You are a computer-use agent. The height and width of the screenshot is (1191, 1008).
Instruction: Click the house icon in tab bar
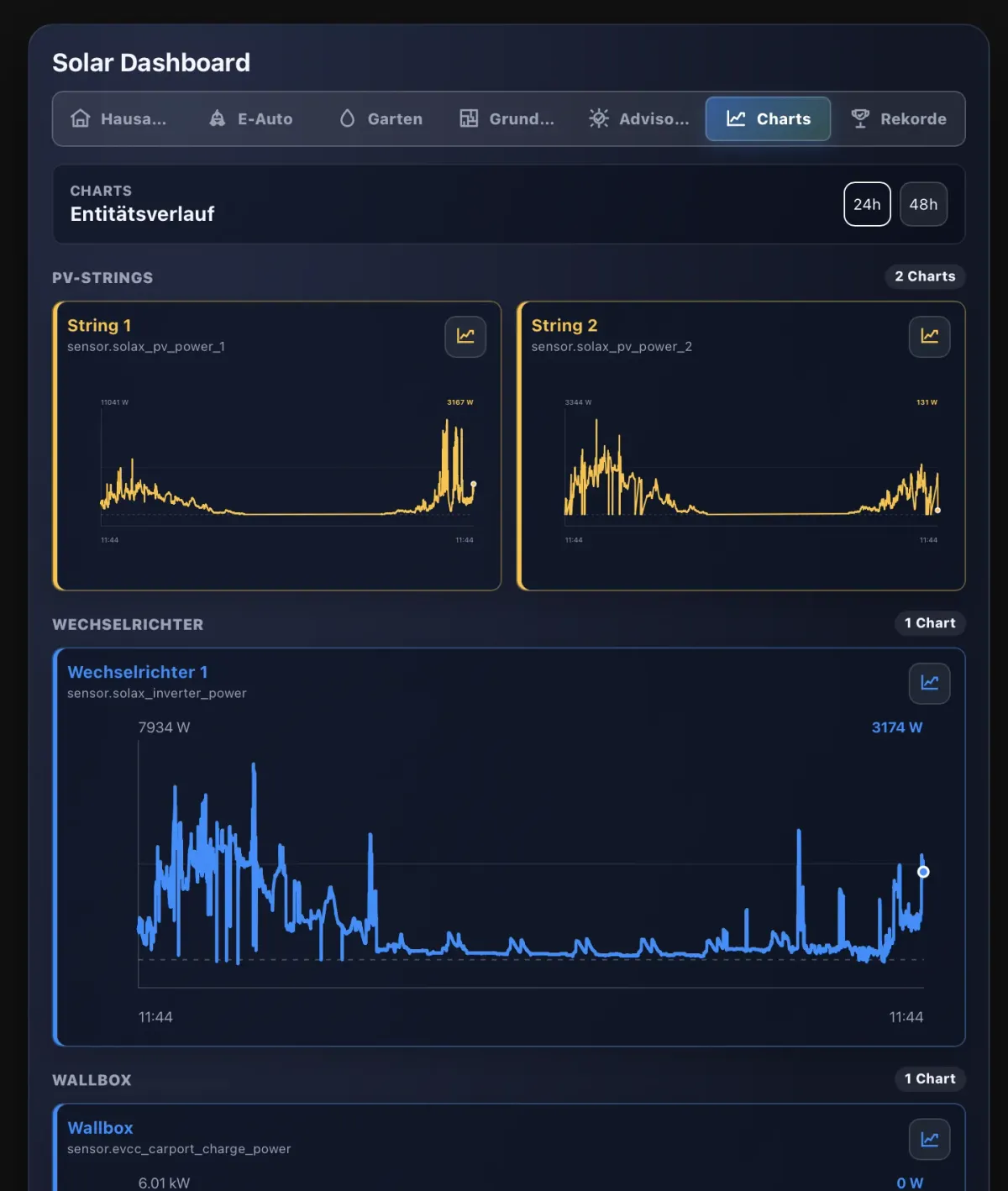pyautogui.click(x=80, y=118)
